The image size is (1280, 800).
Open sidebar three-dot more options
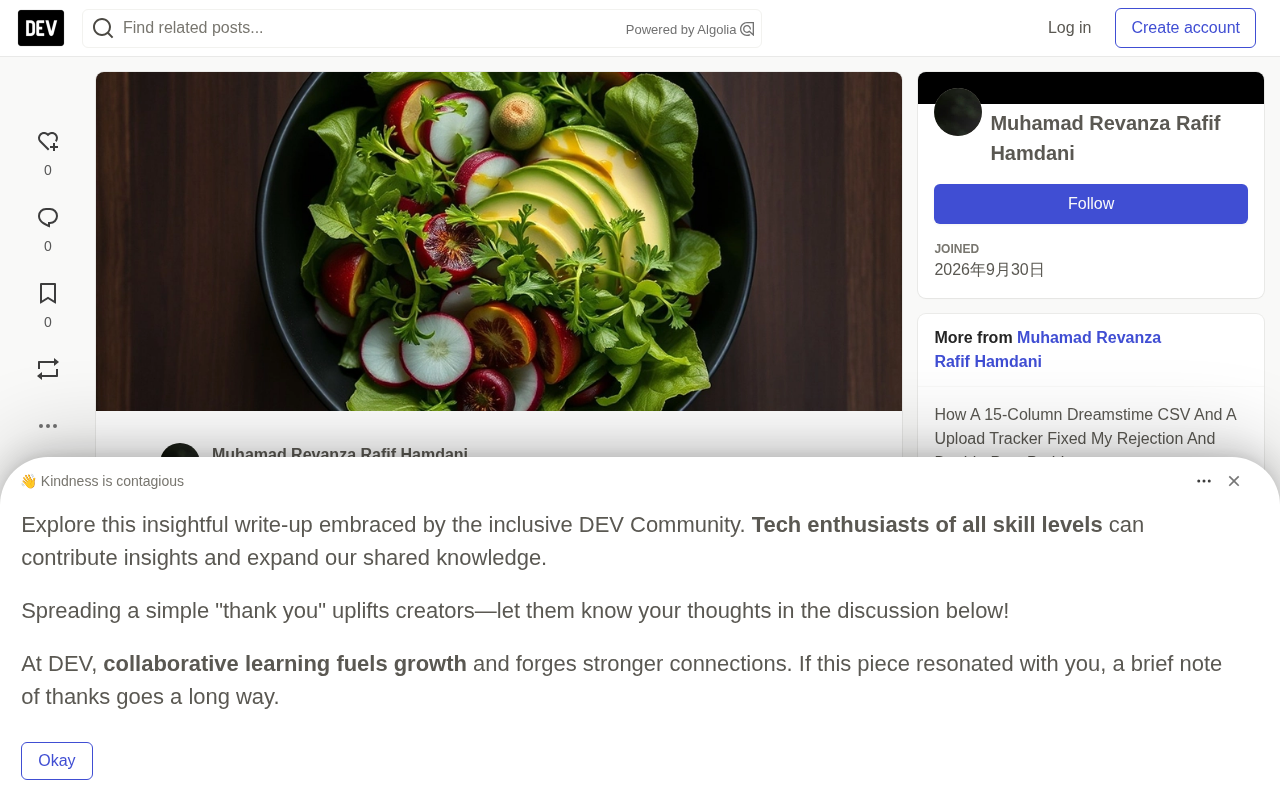(48, 426)
